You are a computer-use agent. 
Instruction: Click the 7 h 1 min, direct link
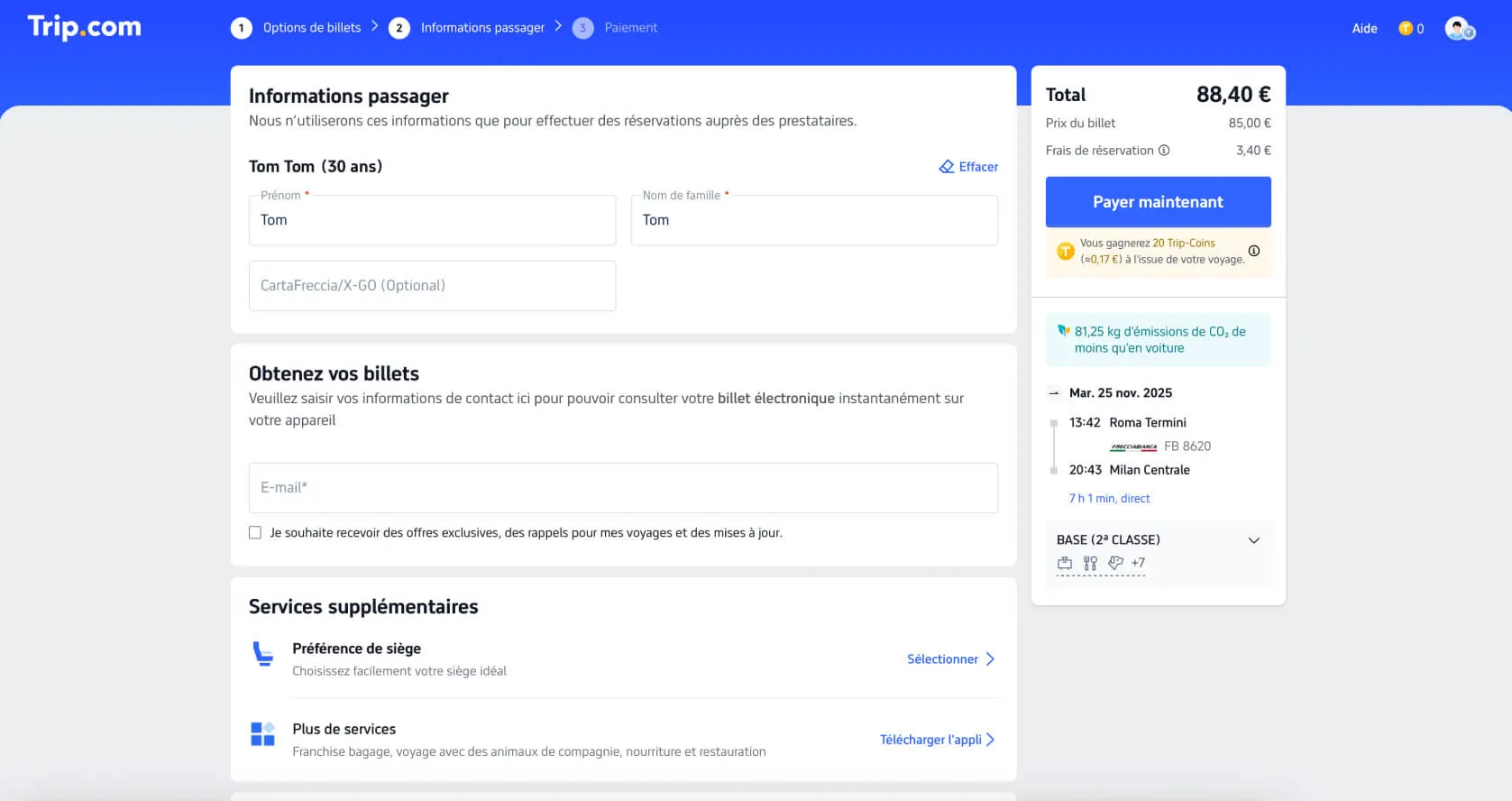(x=1109, y=498)
